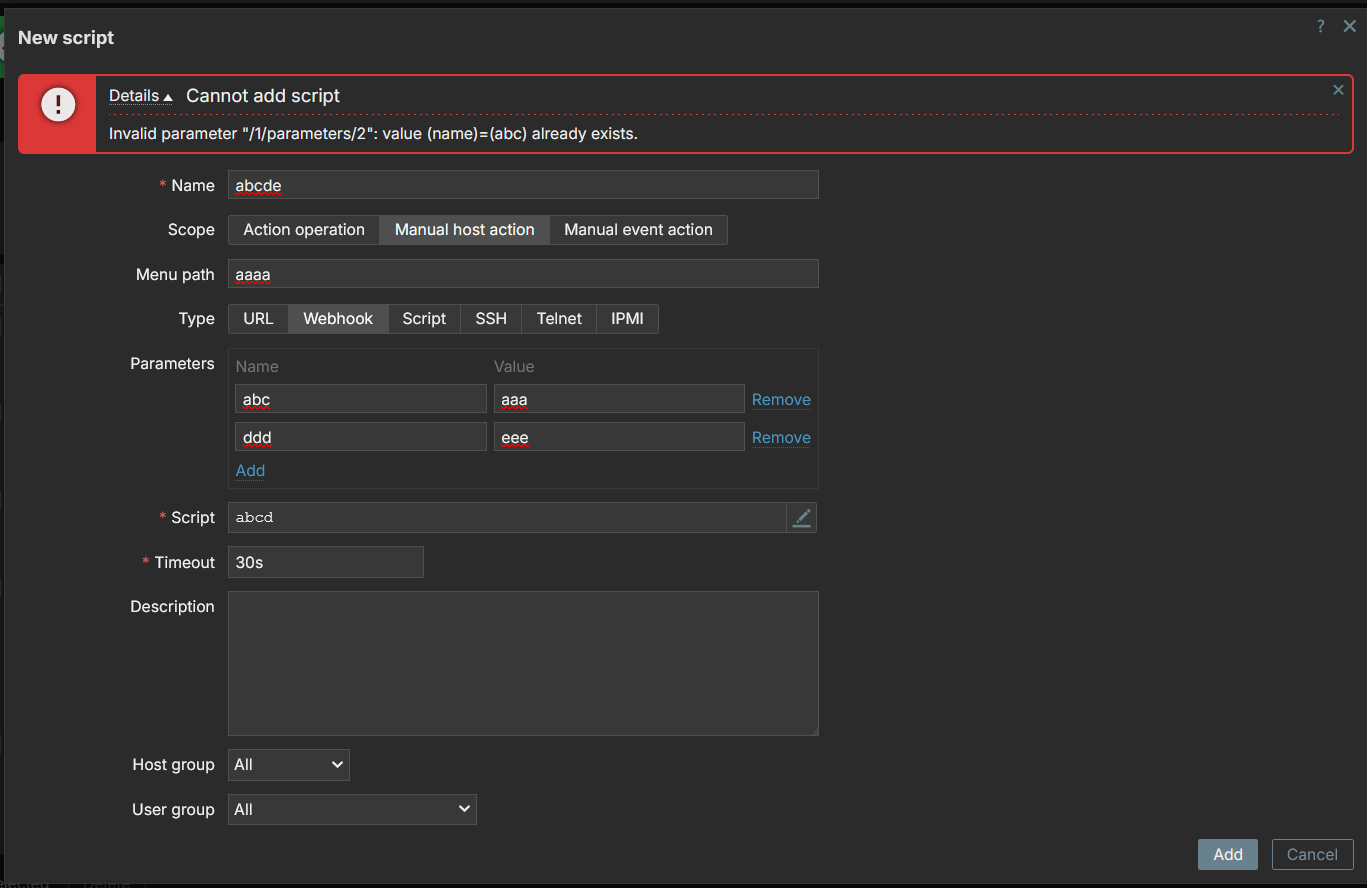Click the Add button to save script
This screenshot has height=888, width=1367.
[1227, 854]
